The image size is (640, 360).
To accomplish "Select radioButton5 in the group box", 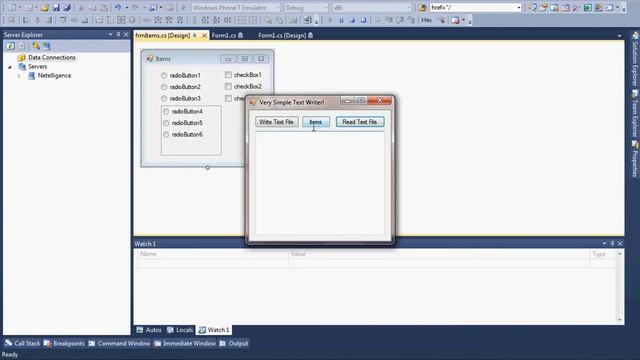I will [183, 123].
